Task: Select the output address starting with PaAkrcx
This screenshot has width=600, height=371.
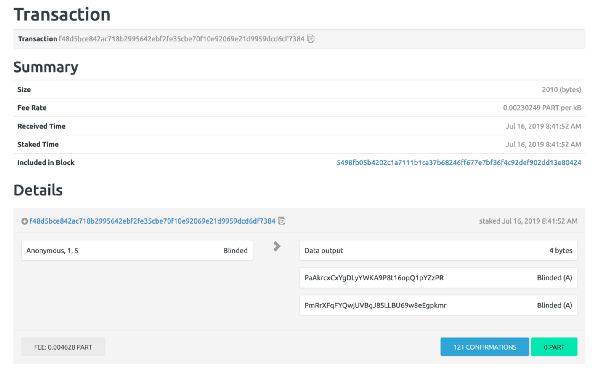Action: pos(374,278)
